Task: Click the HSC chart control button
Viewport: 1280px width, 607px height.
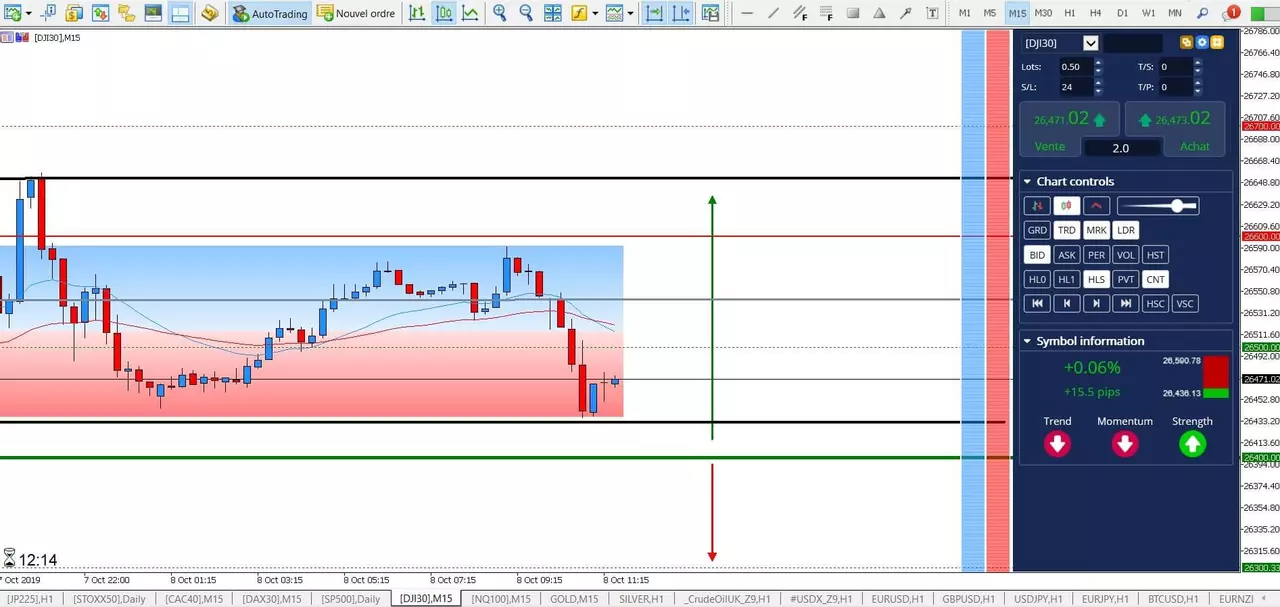Action: pos(1156,304)
